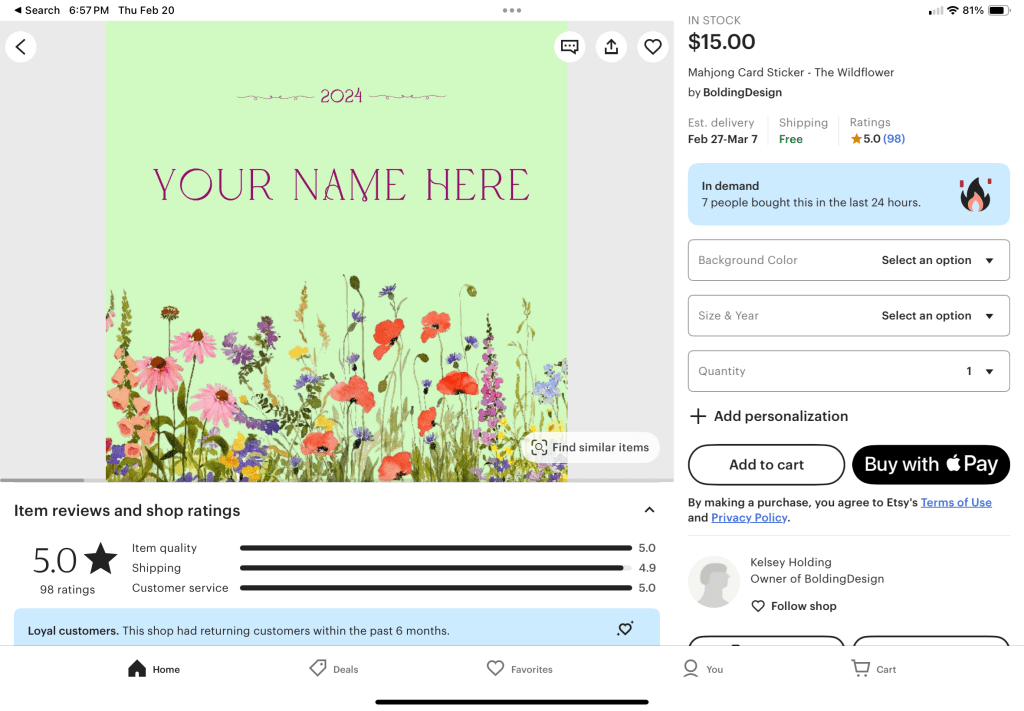This screenshot has height=711, width=1024.
Task: Open the message seller chat icon
Action: tap(569, 47)
